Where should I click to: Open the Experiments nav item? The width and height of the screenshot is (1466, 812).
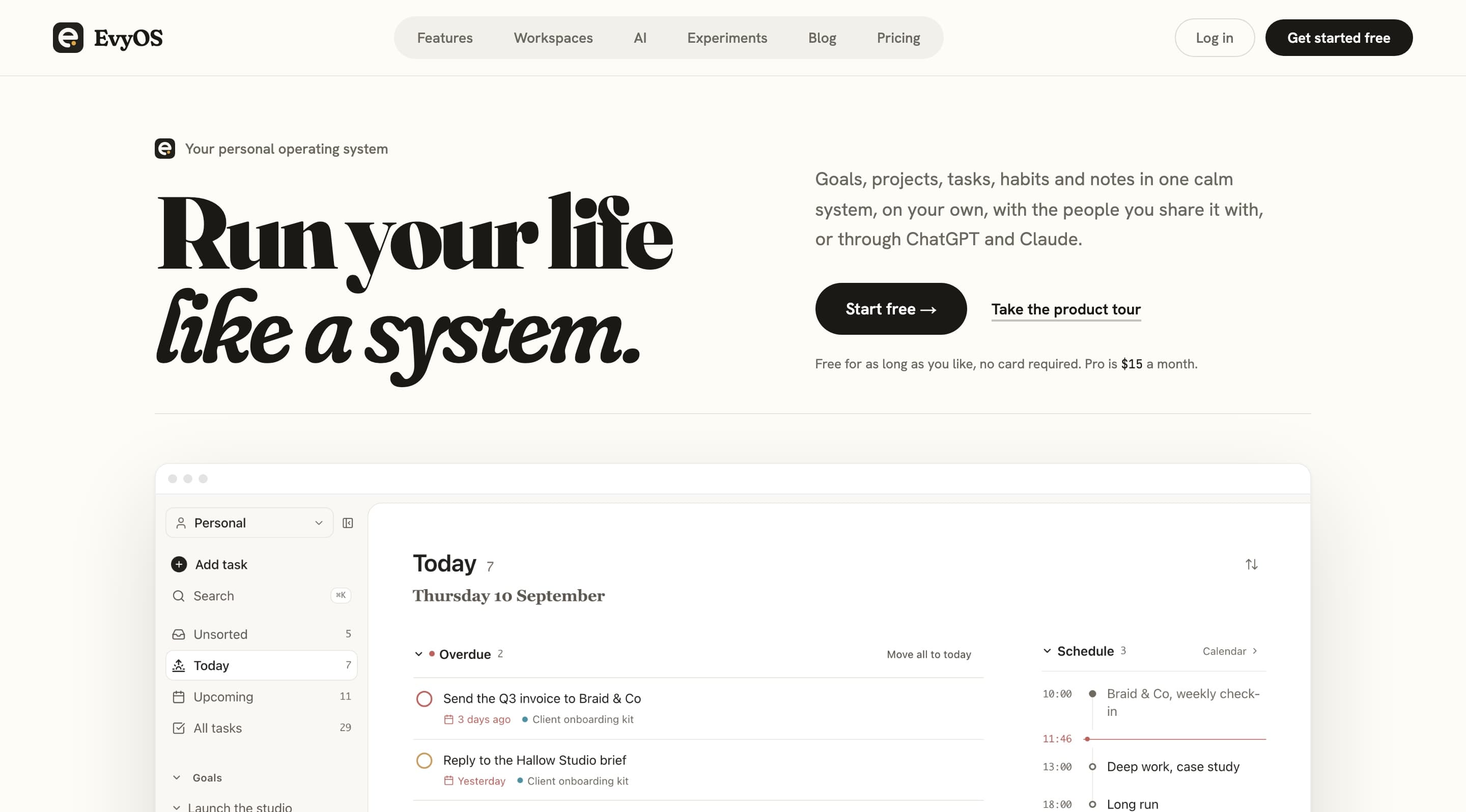727,38
